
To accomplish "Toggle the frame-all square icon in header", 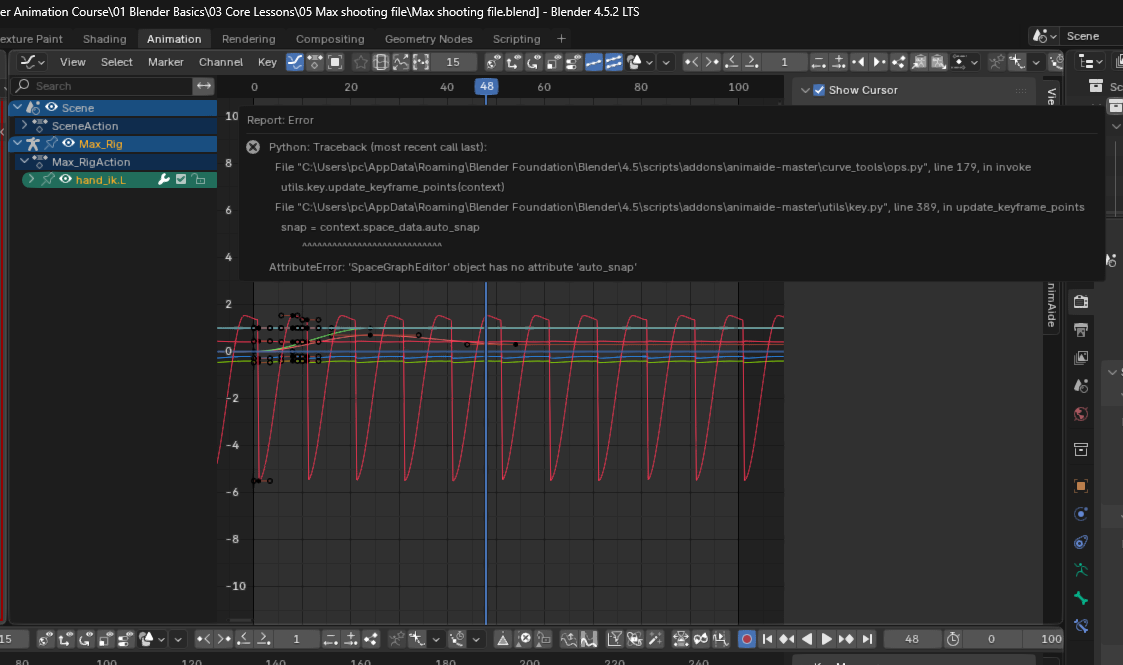I will tap(334, 62).
